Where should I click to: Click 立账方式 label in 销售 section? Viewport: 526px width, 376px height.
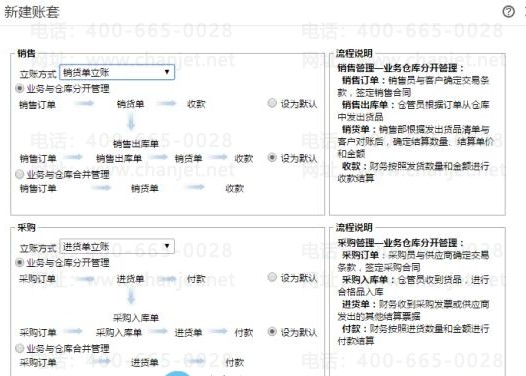[x=38, y=74]
